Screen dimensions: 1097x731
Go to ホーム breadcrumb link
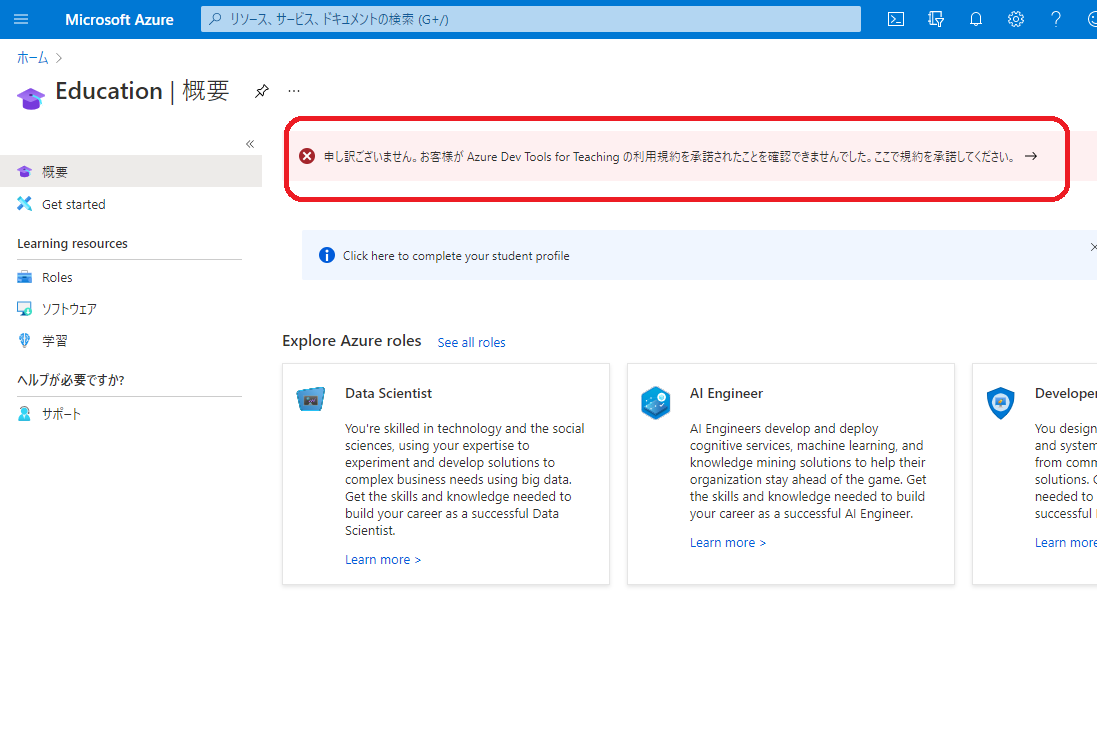pos(32,58)
